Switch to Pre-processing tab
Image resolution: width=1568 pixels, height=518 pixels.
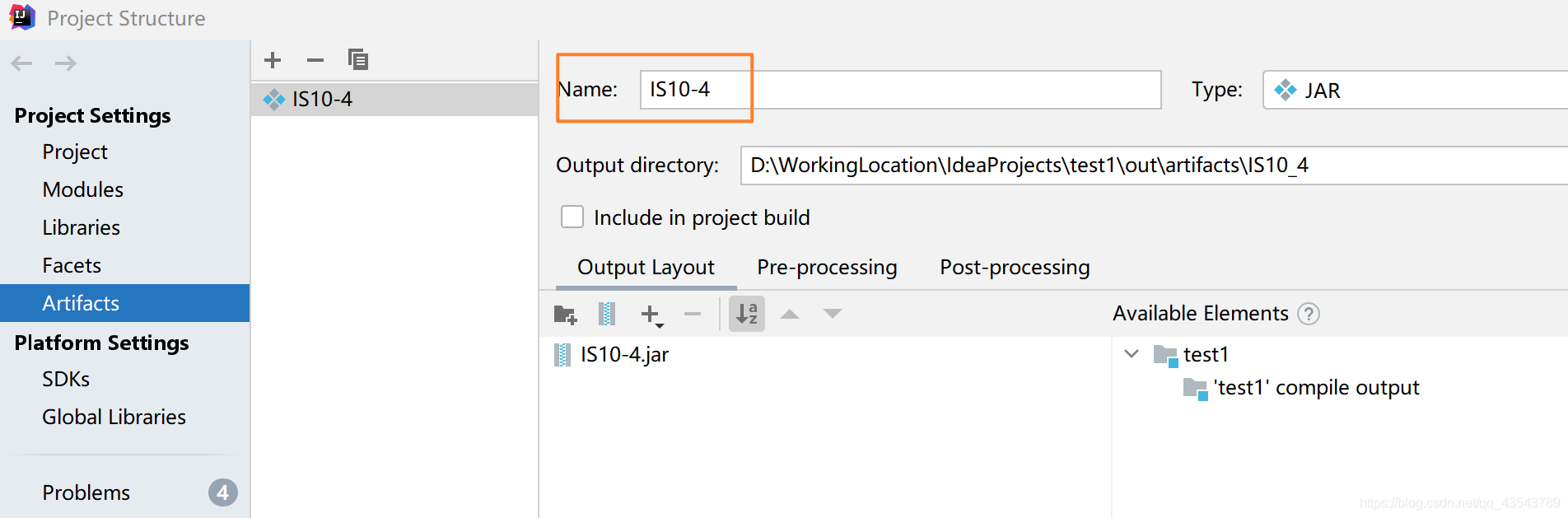coord(827,268)
